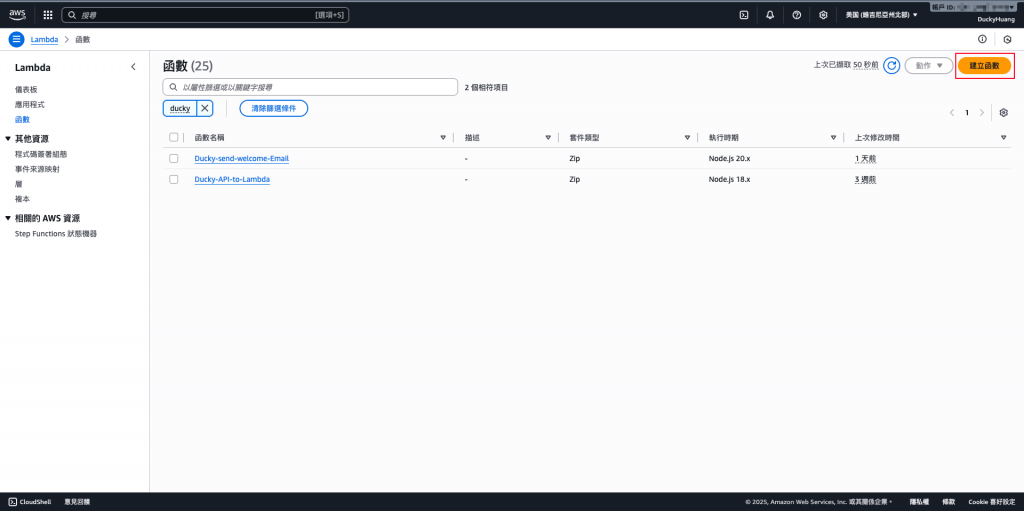Open the services grid menu
The height and width of the screenshot is (511, 1024).
coord(48,14)
